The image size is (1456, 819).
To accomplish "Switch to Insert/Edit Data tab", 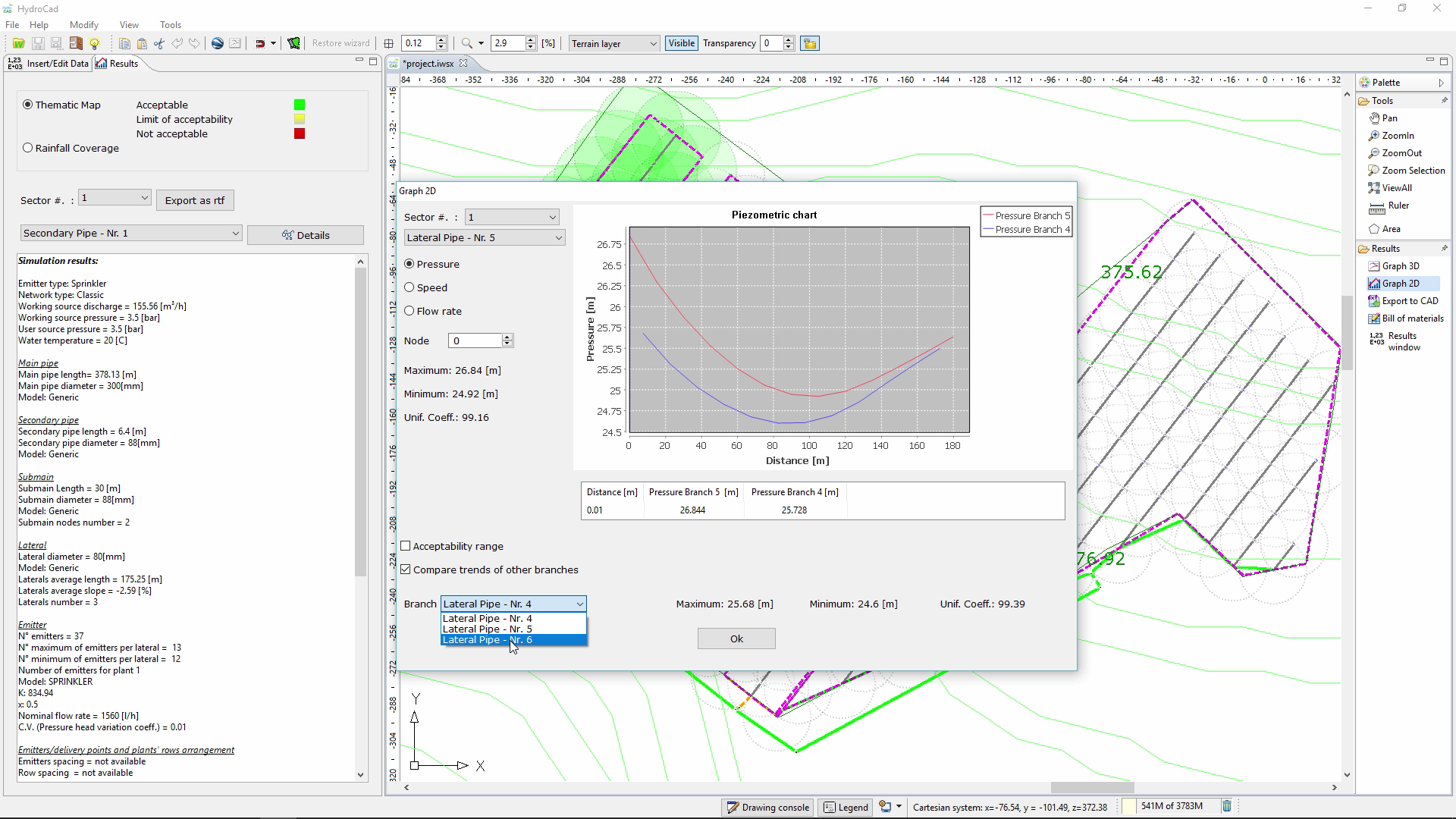I will 49,64.
